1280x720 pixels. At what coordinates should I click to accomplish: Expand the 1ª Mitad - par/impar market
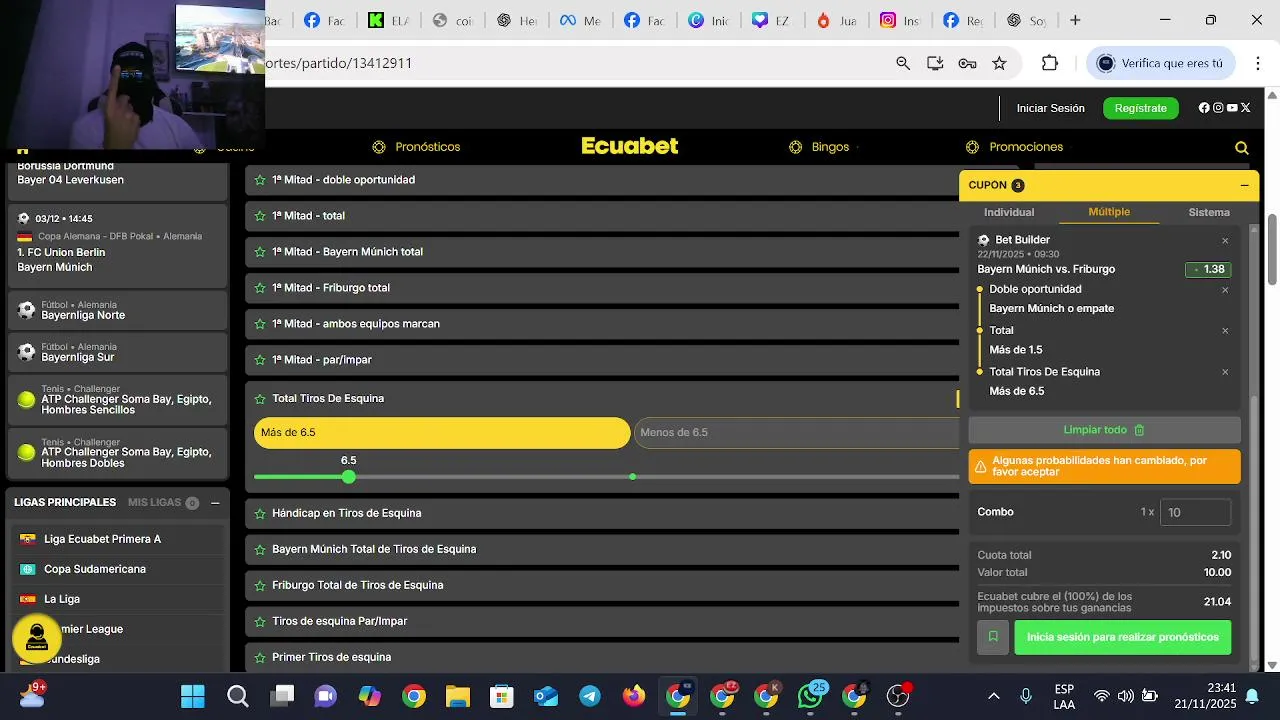pos(602,360)
